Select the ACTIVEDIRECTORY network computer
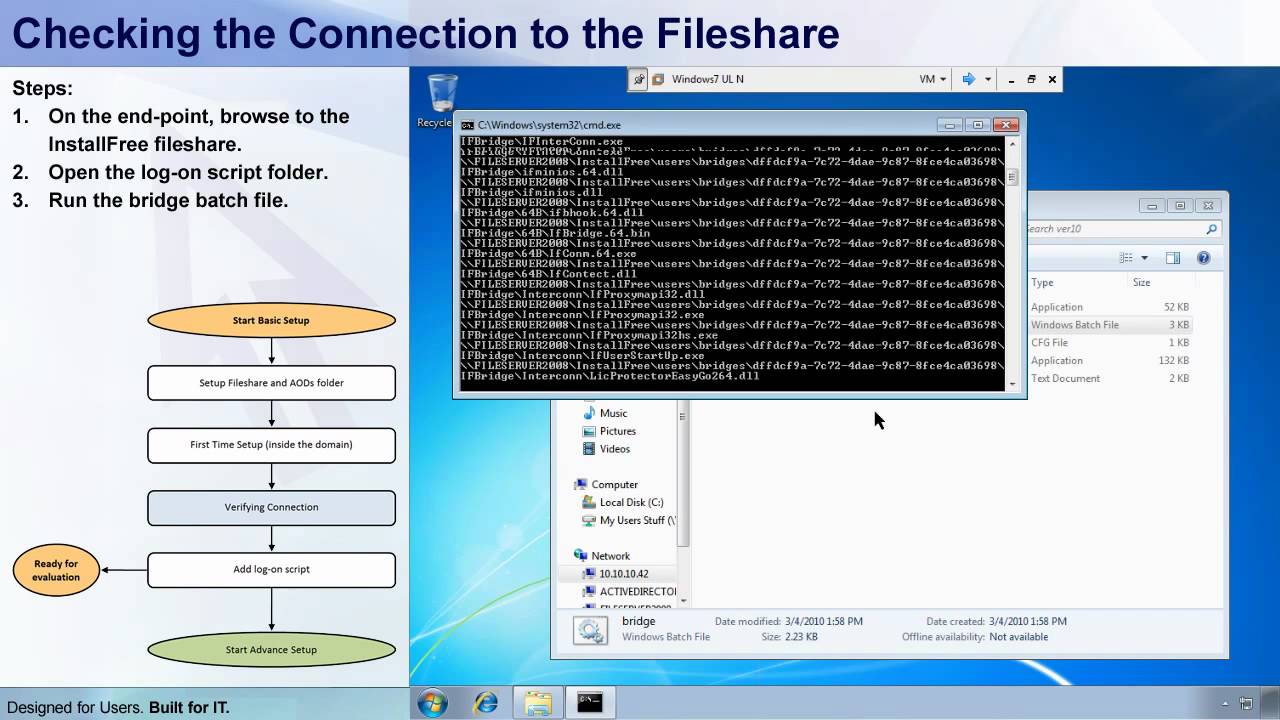 (x=630, y=592)
